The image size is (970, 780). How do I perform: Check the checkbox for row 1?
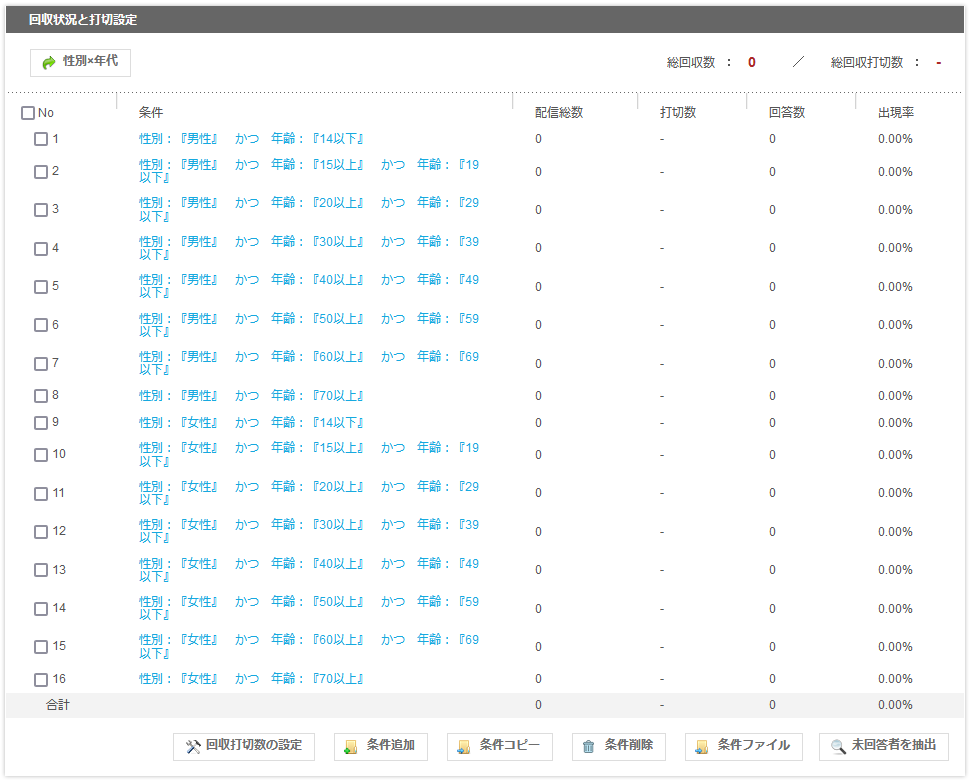click(x=41, y=139)
